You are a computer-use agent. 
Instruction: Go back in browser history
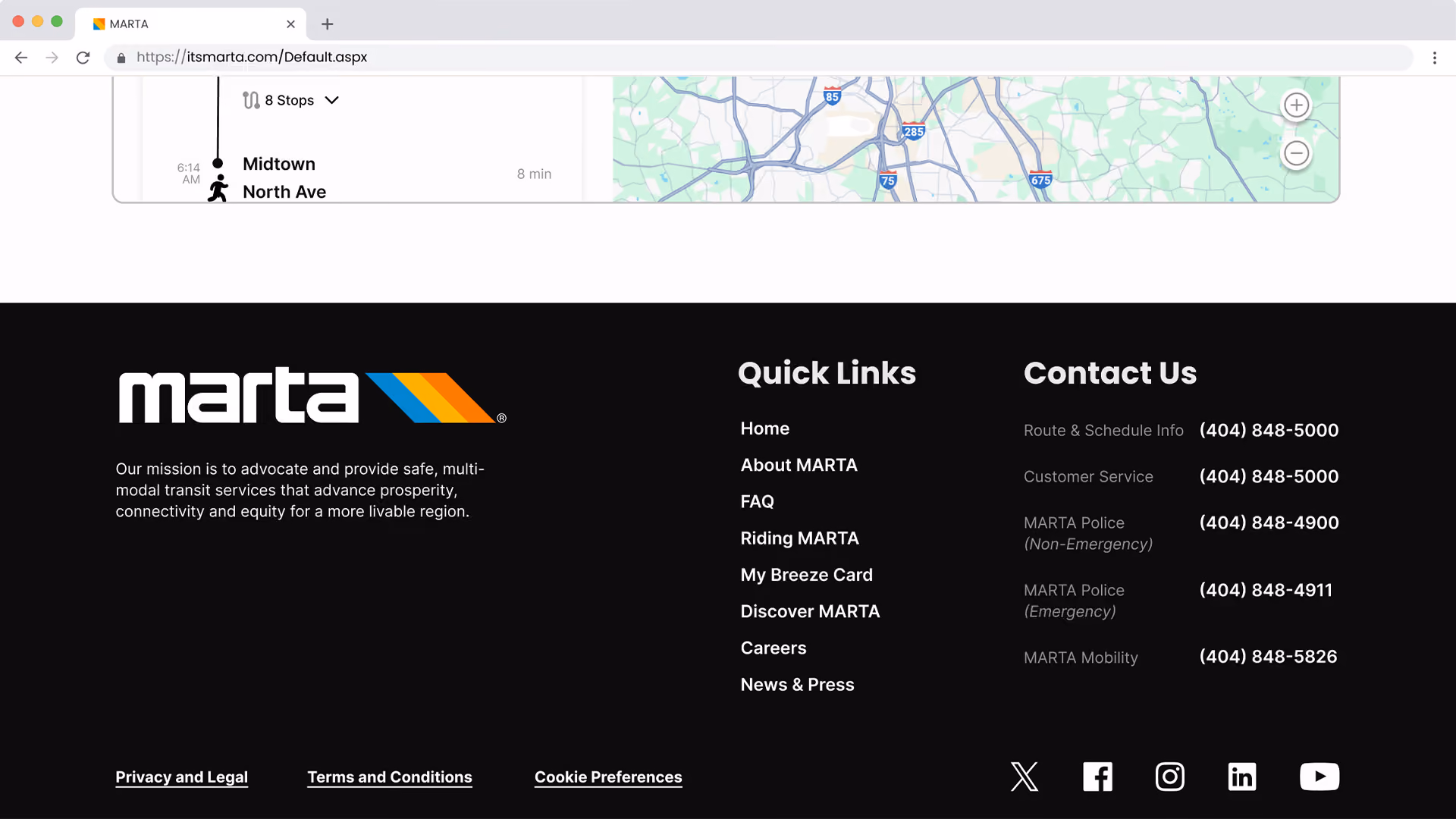[x=21, y=58]
